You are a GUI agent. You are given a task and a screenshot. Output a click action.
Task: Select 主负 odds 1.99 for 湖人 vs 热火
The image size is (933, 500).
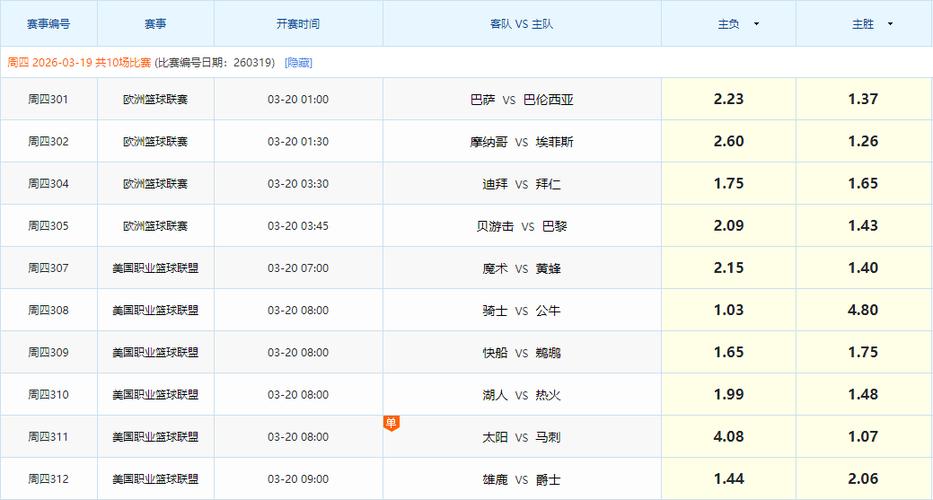click(x=729, y=395)
